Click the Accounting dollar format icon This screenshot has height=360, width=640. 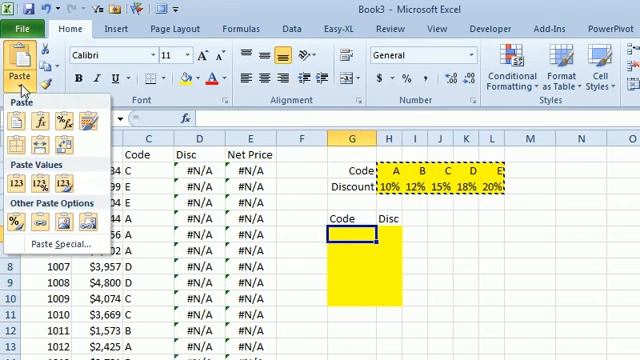click(380, 78)
